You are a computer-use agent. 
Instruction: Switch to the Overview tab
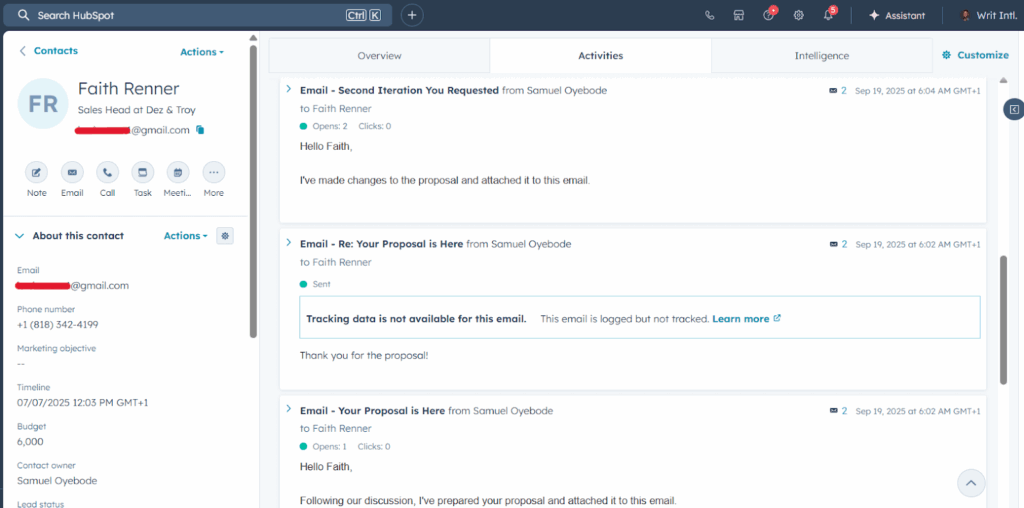[379, 56]
